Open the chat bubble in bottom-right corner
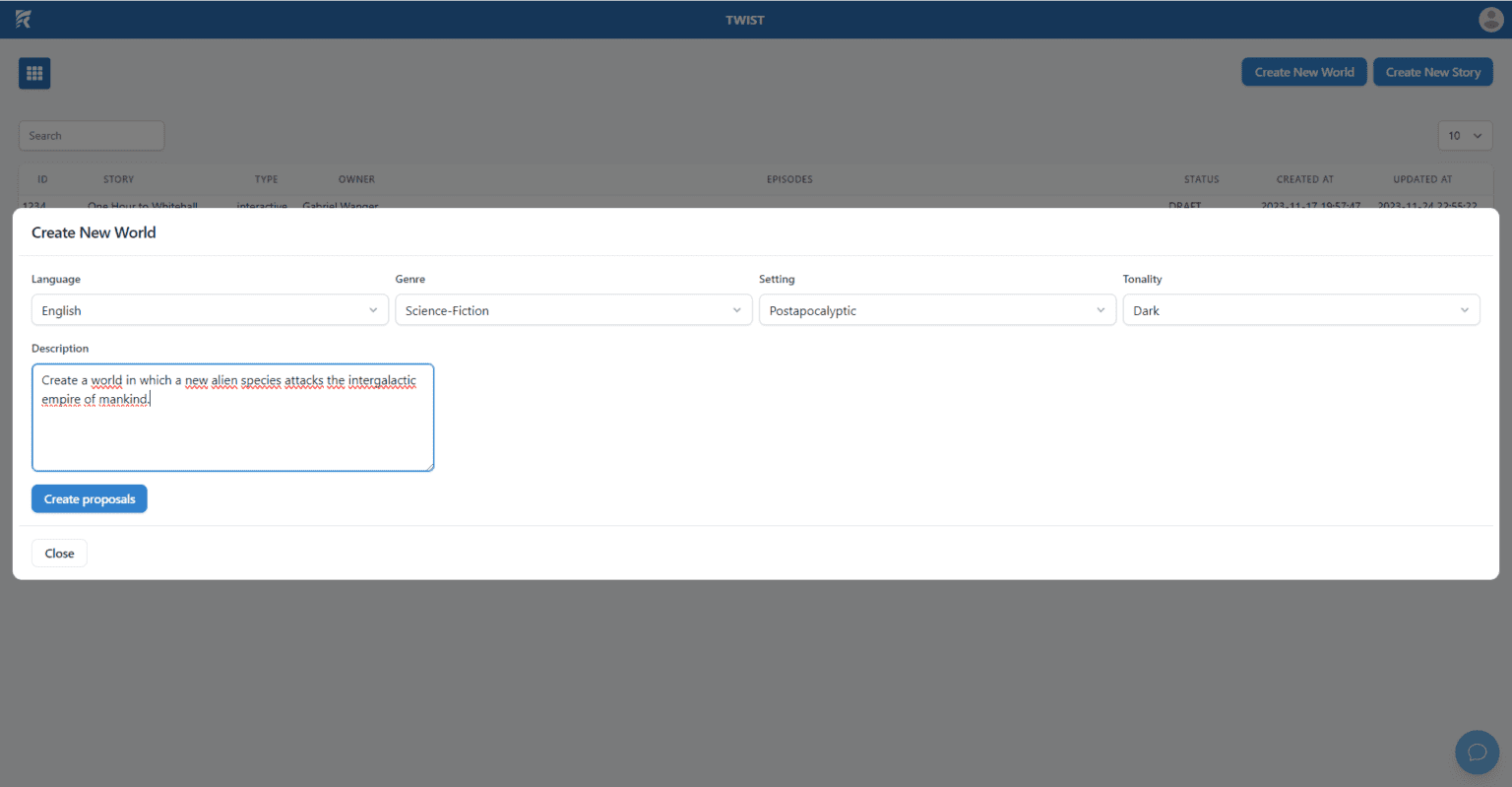Image resolution: width=1512 pixels, height=787 pixels. tap(1477, 752)
